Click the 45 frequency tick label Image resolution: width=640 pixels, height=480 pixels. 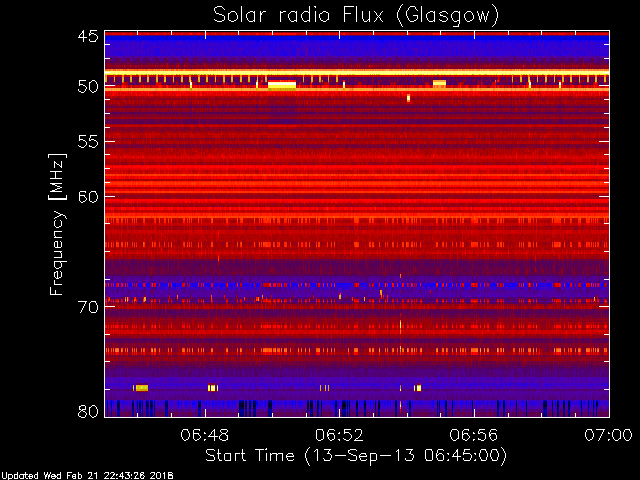tap(88, 37)
